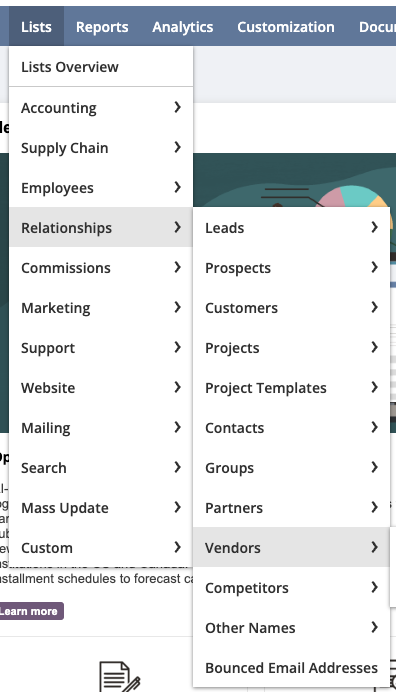Click the chevron next to Projects
Screen dimensions: 396x692
click(374, 347)
